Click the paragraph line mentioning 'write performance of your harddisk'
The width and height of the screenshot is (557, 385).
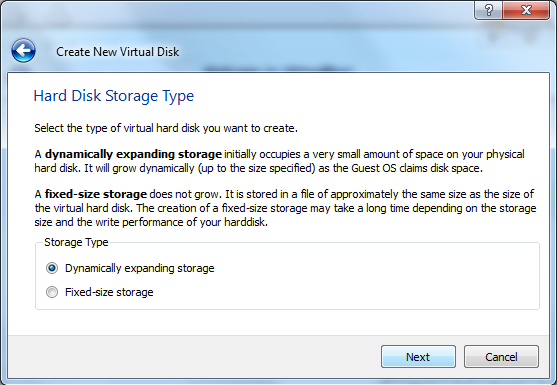pos(151,222)
